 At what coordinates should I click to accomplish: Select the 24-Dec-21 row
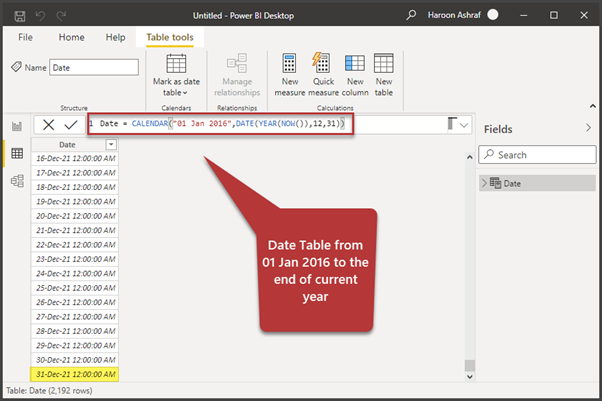[75, 273]
